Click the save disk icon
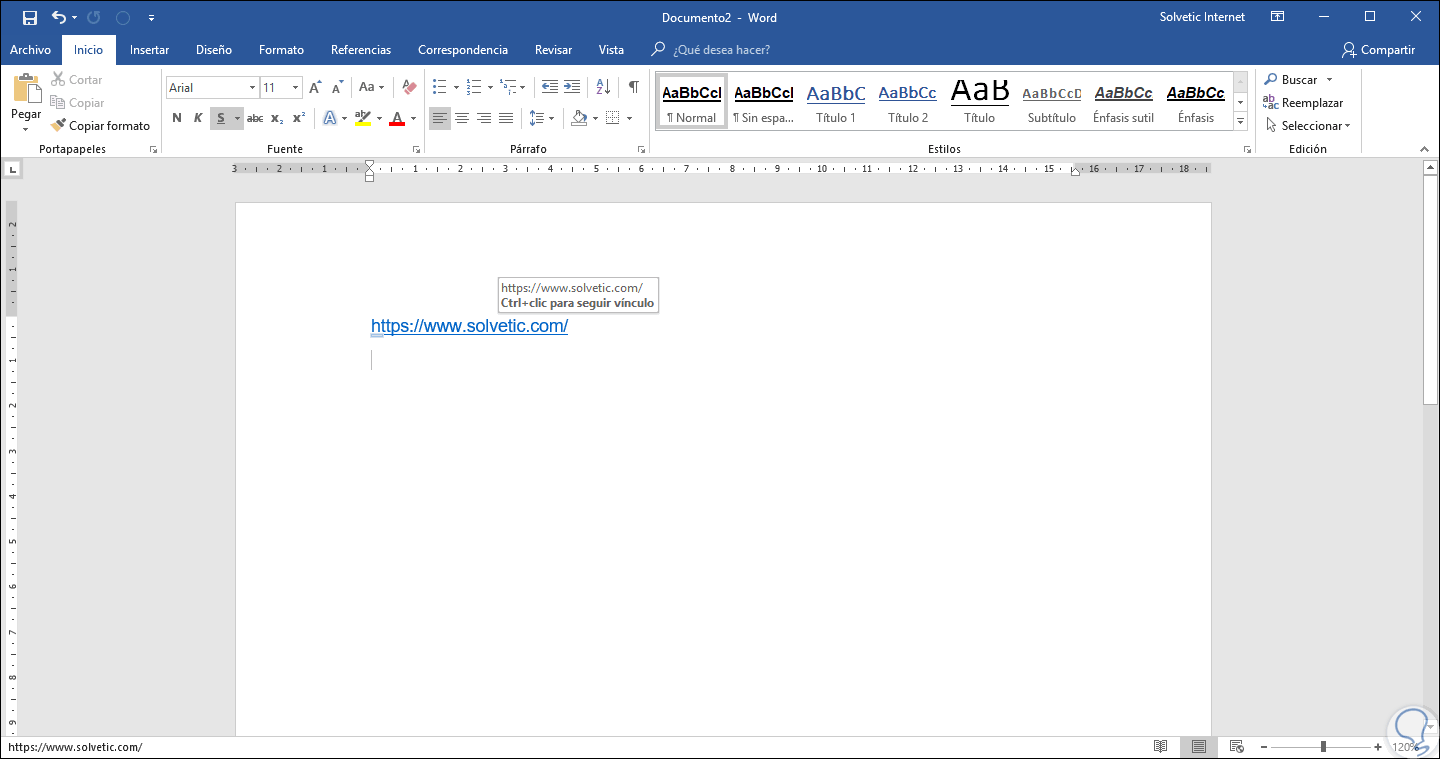The image size is (1440, 759). [x=30, y=17]
